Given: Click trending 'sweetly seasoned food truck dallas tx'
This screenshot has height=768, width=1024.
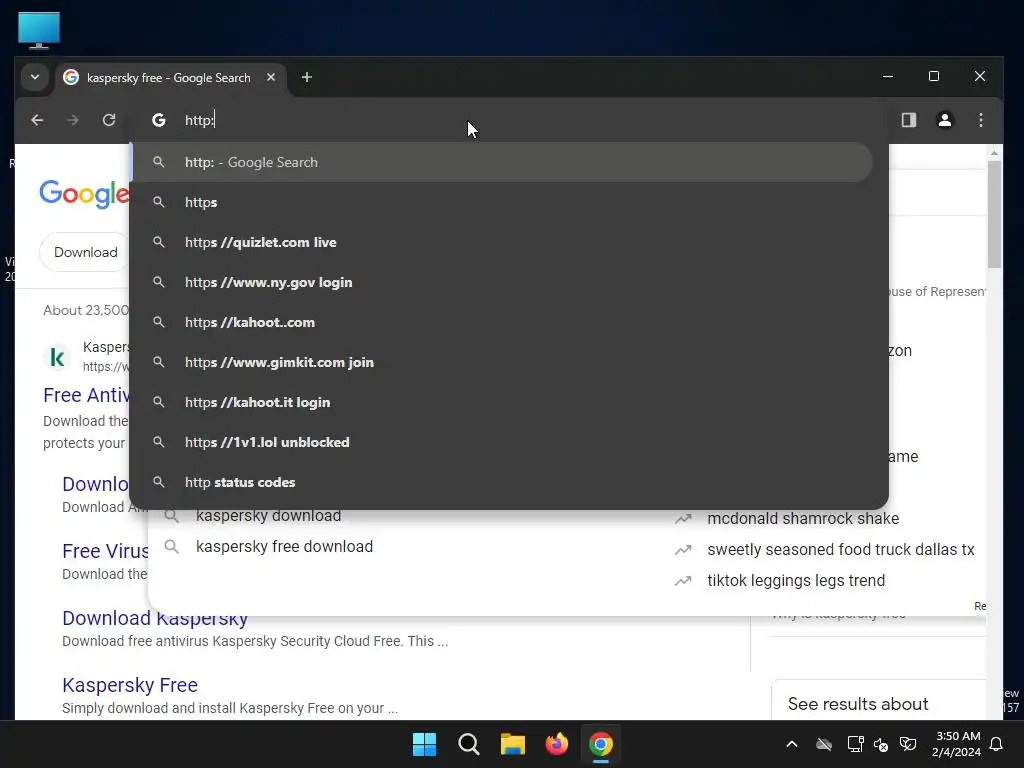Looking at the screenshot, I should 840,550.
